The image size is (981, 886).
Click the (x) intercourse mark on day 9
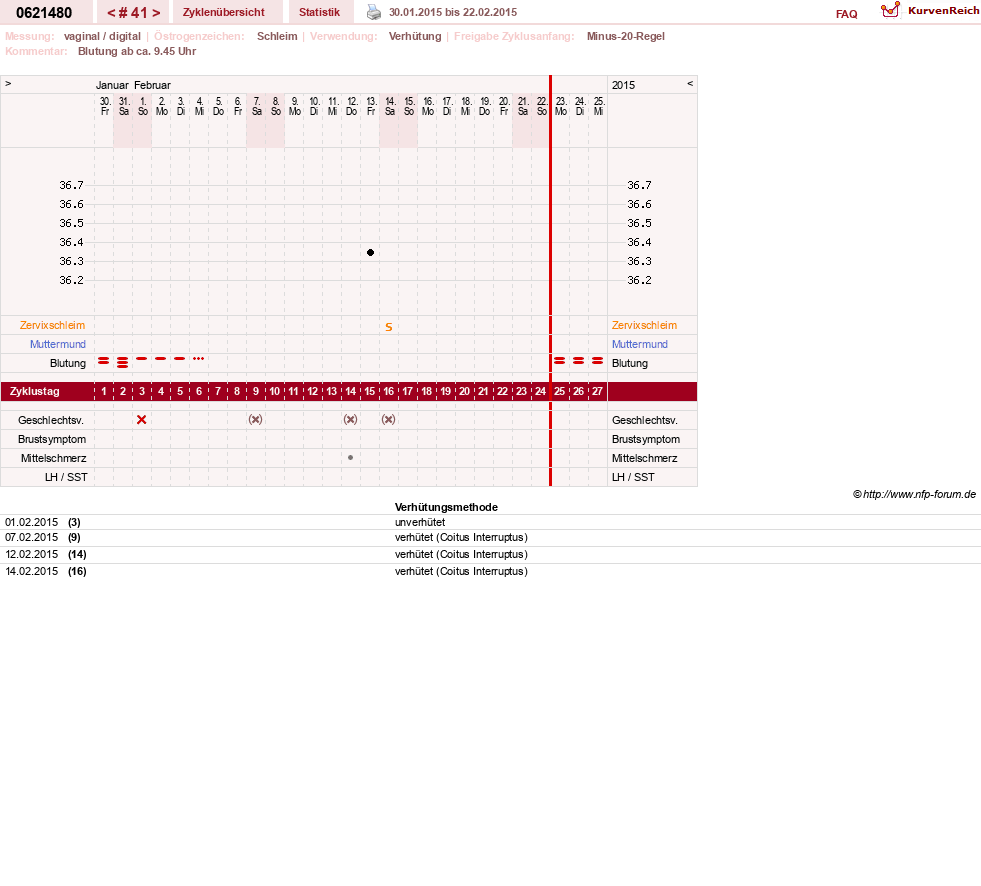pyautogui.click(x=255, y=420)
